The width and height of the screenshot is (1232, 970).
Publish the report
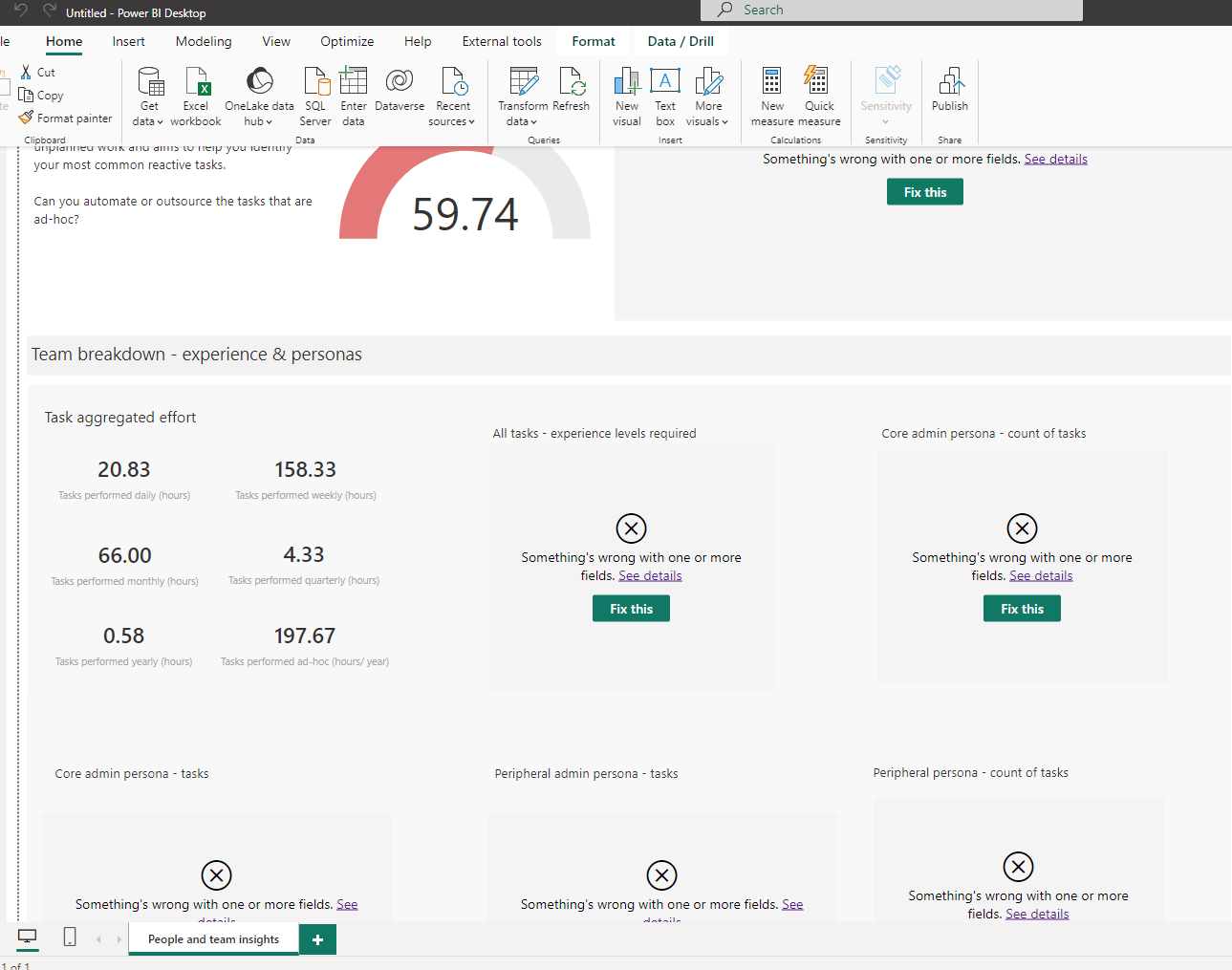coord(949,95)
